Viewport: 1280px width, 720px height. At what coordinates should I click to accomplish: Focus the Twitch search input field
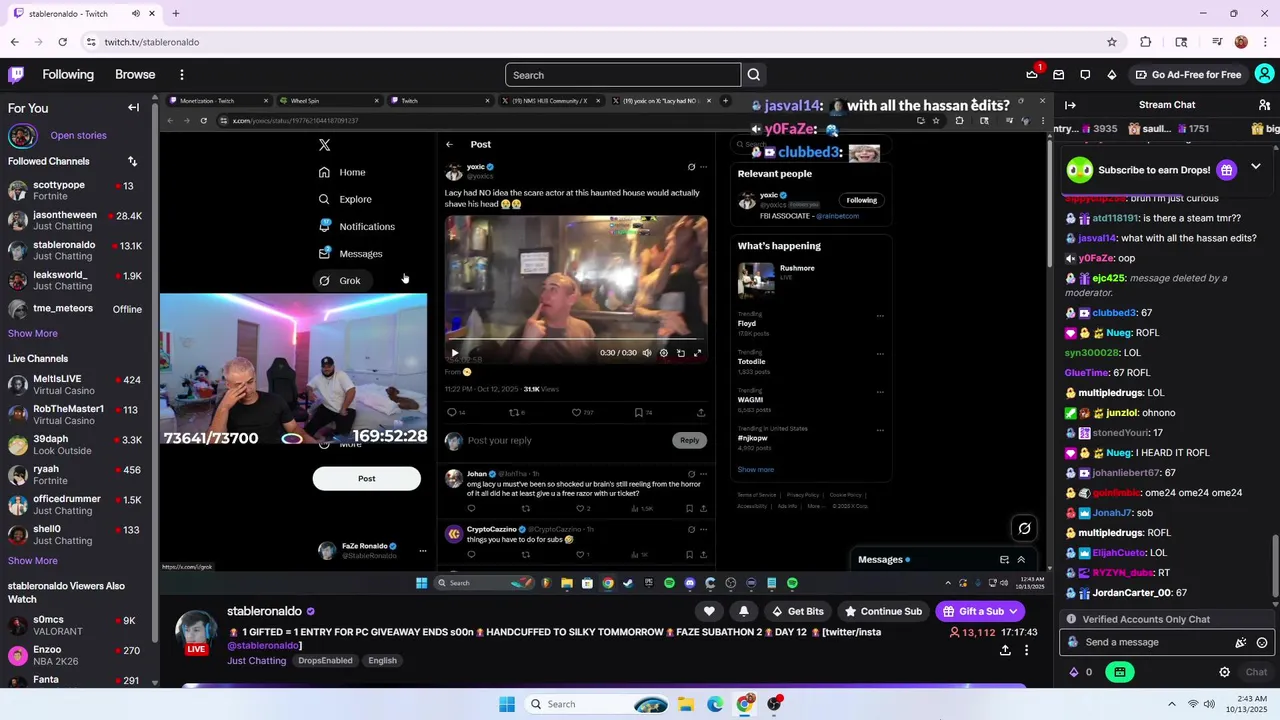click(623, 75)
